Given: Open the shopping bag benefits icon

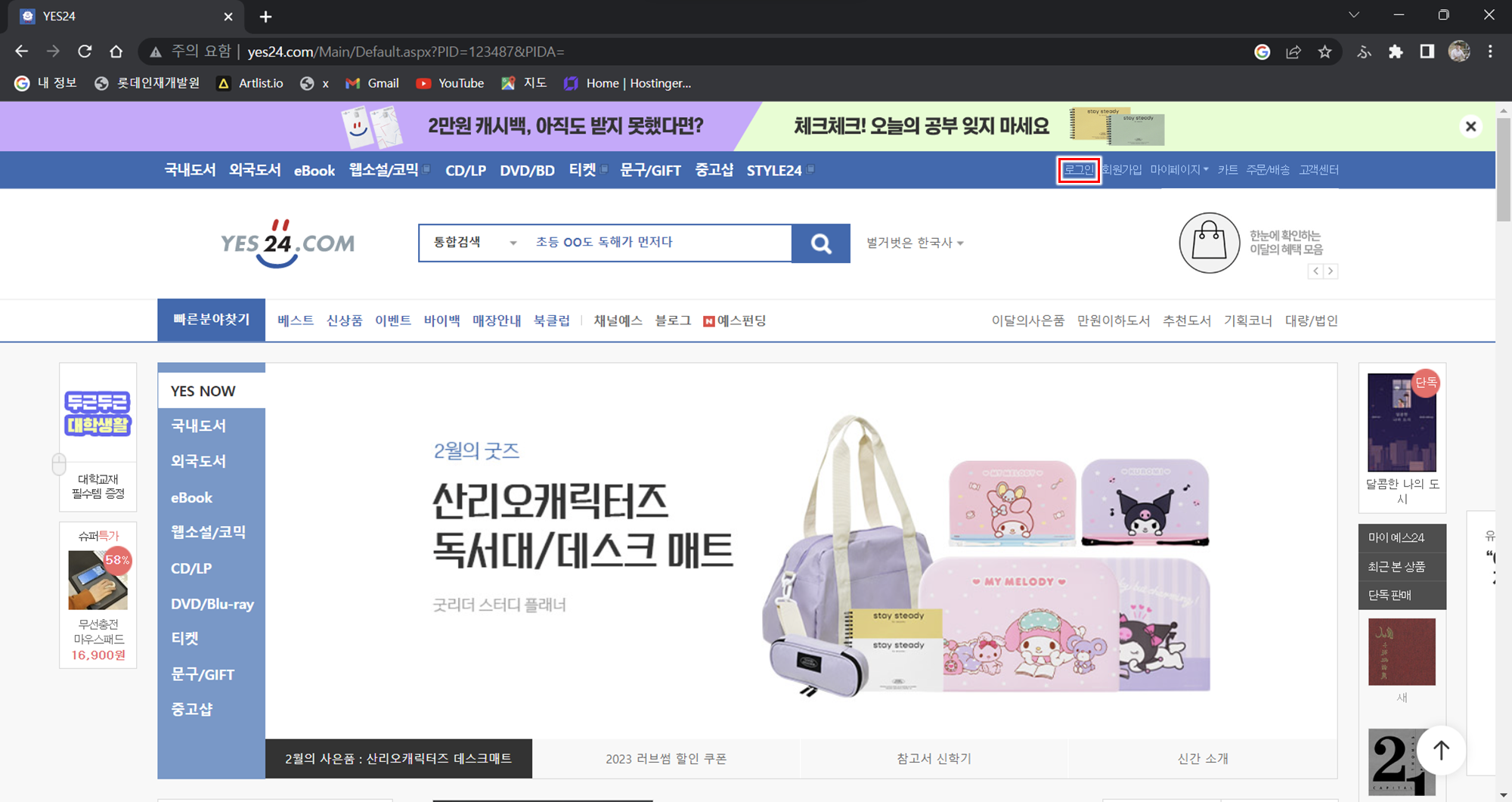Looking at the screenshot, I should coord(1209,243).
